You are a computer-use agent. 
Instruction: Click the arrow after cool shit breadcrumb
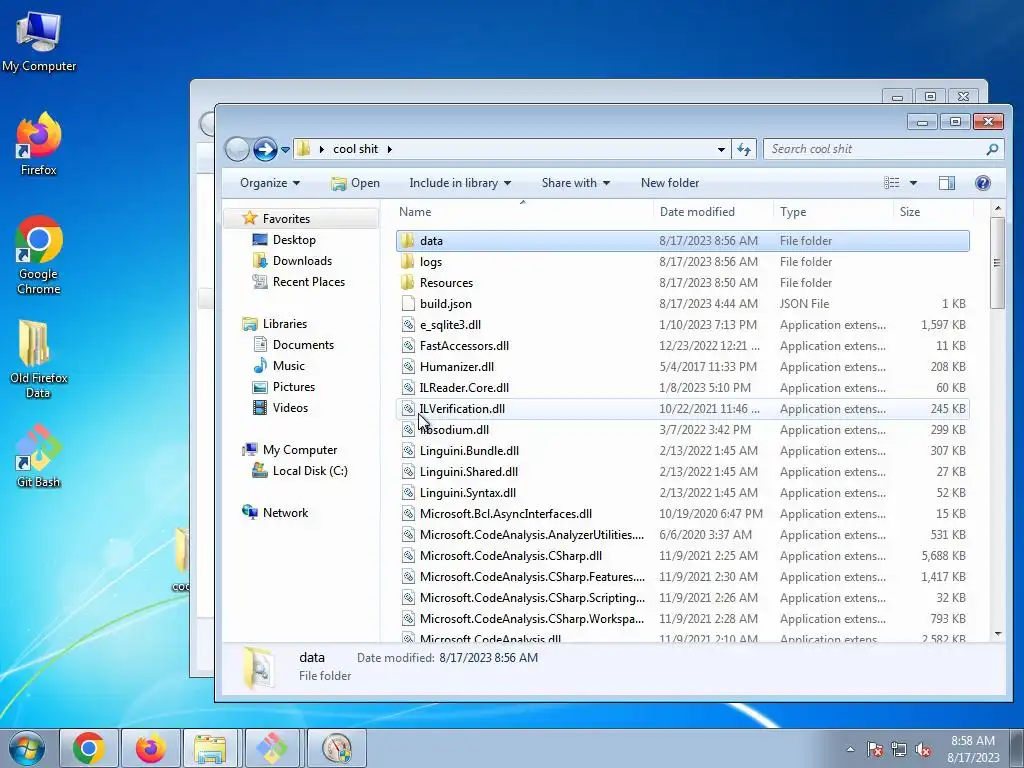pos(389,150)
